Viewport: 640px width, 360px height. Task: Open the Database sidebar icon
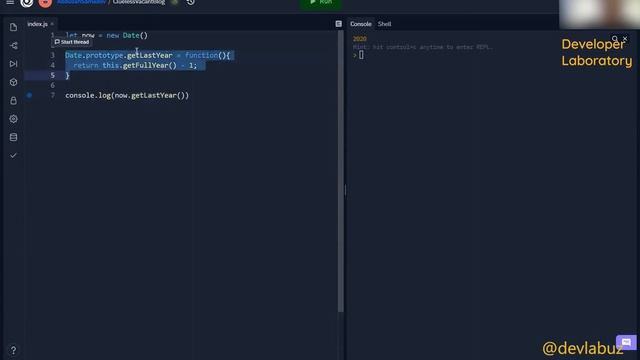pyautogui.click(x=13, y=137)
